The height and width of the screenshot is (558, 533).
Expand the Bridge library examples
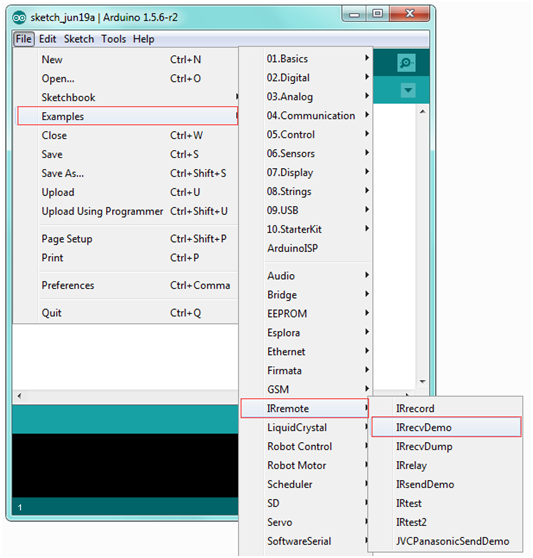[x=306, y=295]
